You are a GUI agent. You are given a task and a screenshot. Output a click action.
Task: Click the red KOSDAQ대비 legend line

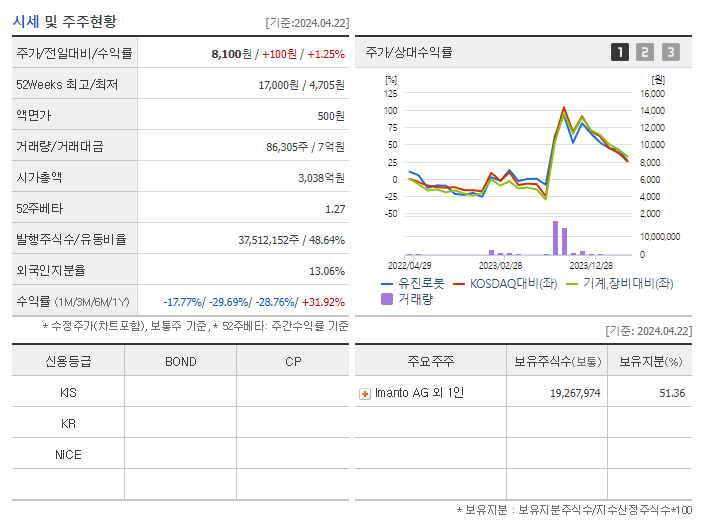coord(458,284)
